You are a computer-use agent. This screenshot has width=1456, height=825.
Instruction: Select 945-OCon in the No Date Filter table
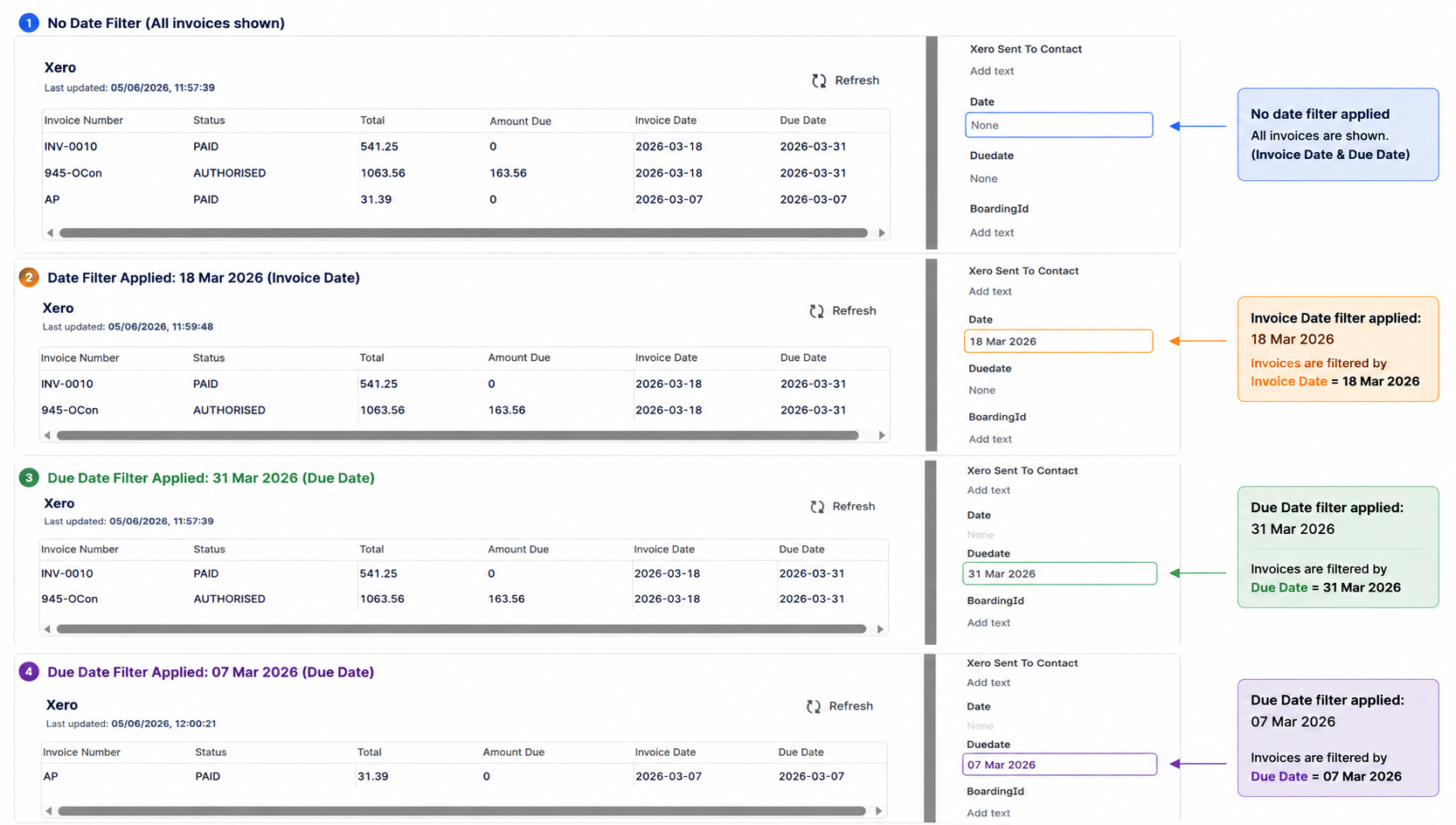coord(73,173)
